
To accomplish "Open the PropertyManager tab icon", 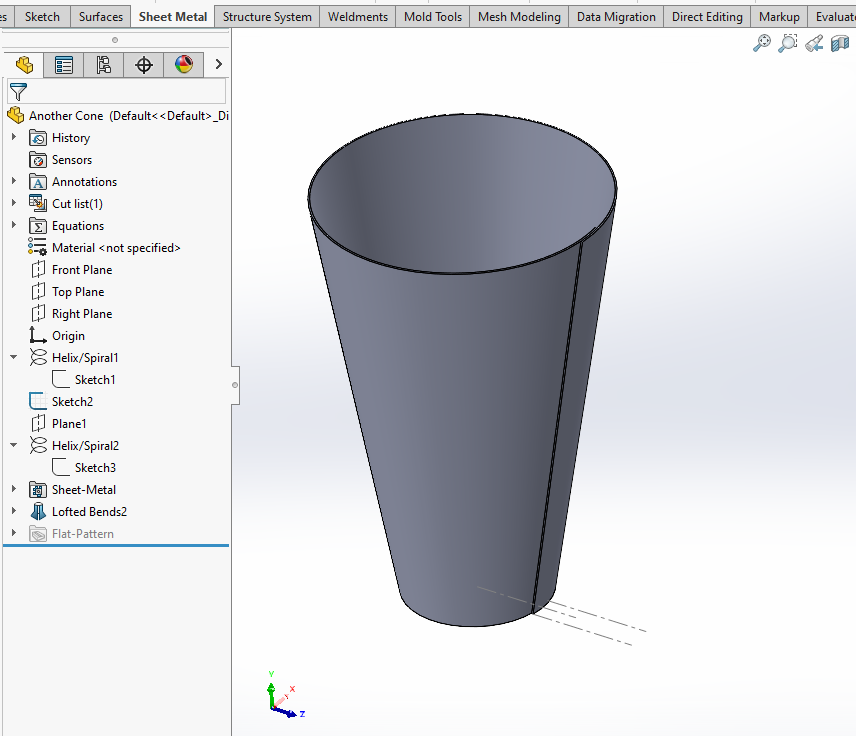I will pyautogui.click(x=64, y=65).
